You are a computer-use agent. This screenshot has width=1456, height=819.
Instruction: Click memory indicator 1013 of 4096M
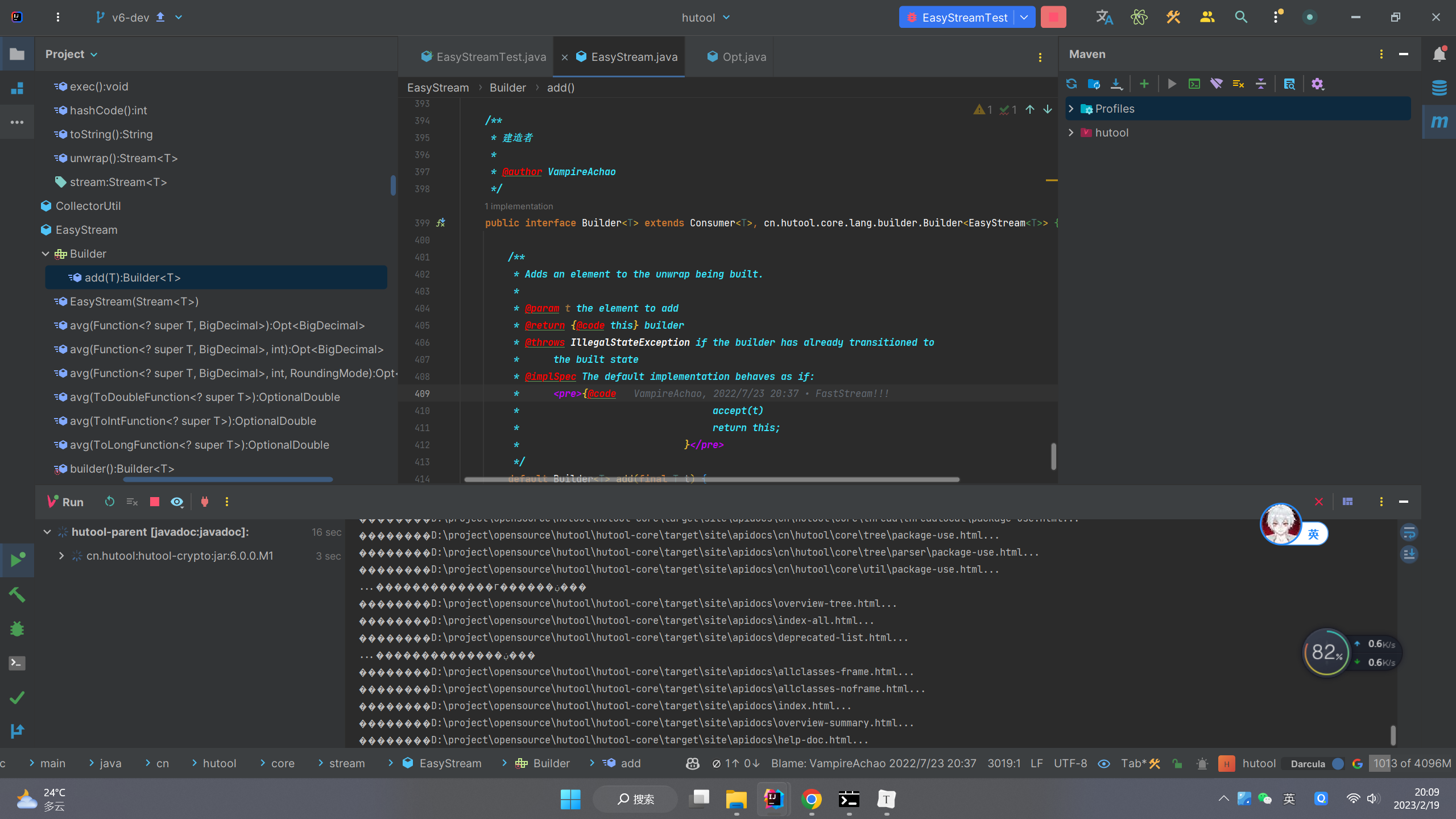(x=1412, y=763)
